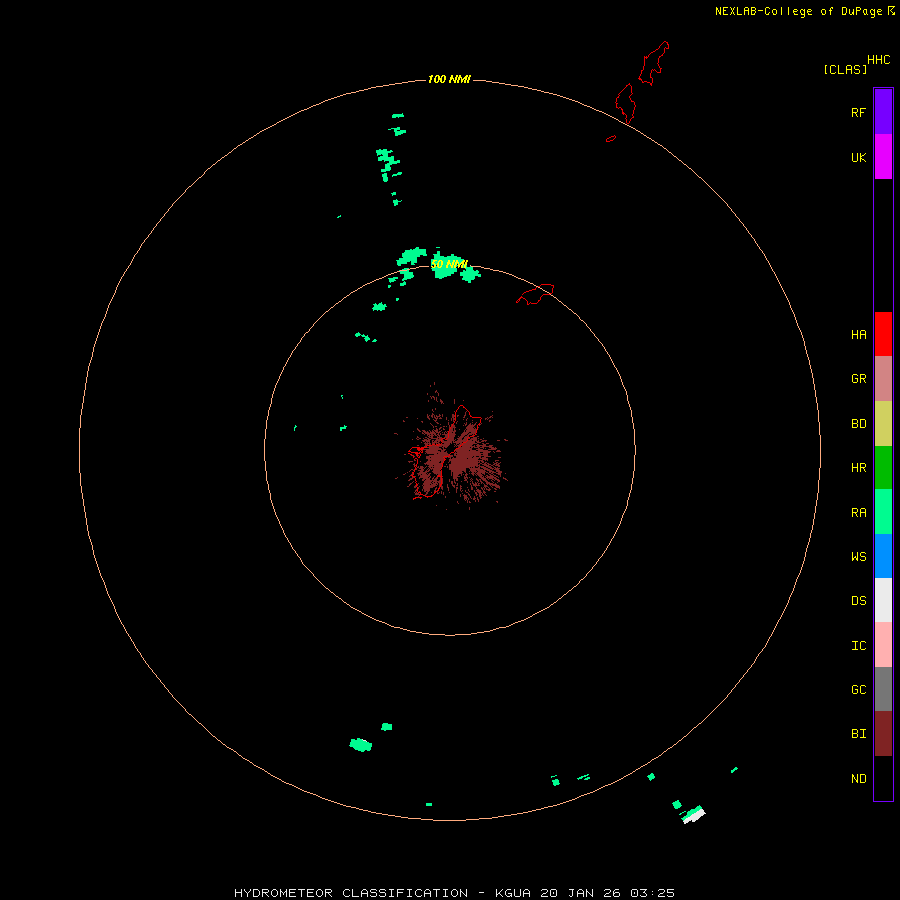Click the brown biological echo cluster at radar center
This screenshot has height=900, width=900.
tap(452, 453)
